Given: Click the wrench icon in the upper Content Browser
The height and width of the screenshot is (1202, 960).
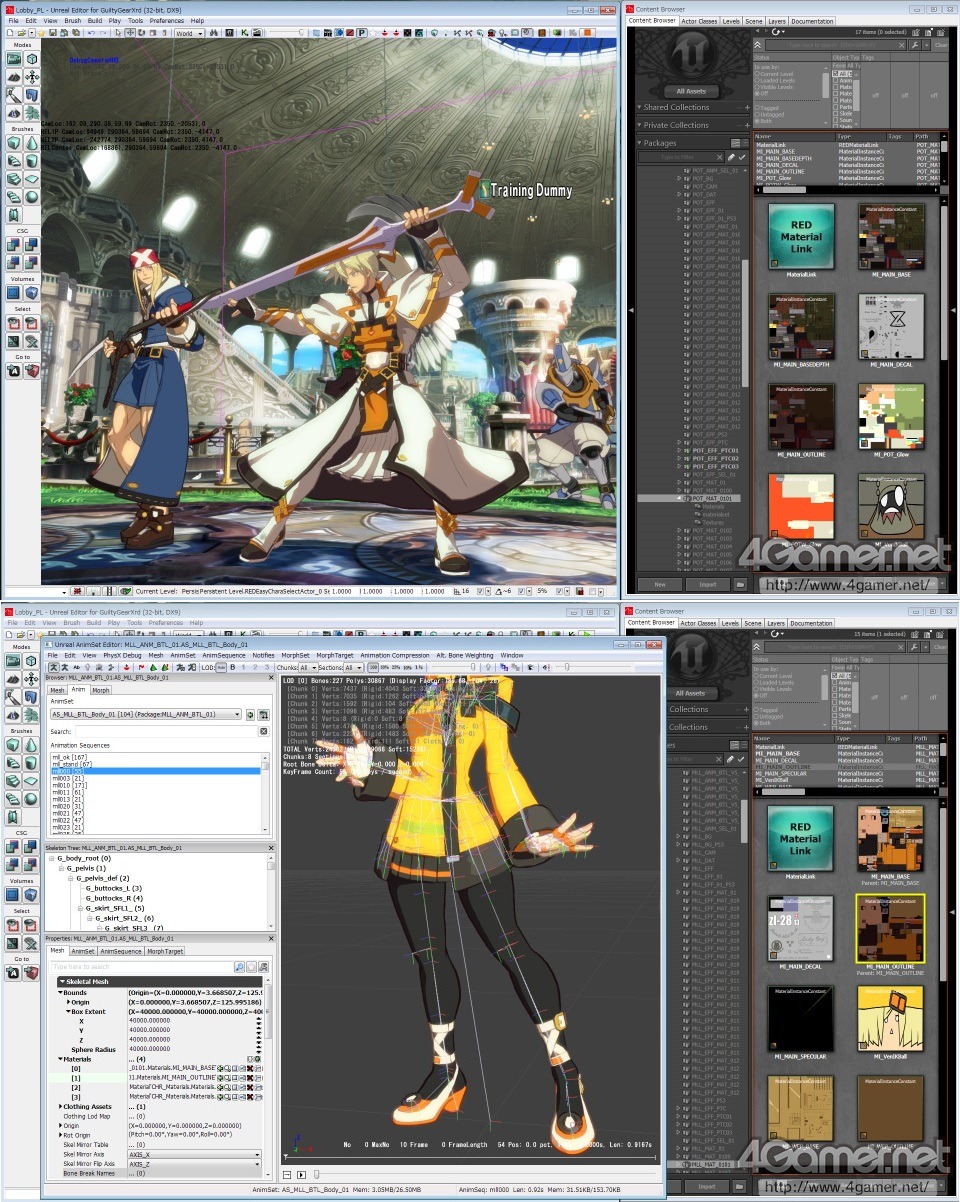Looking at the screenshot, I should click(x=915, y=45).
